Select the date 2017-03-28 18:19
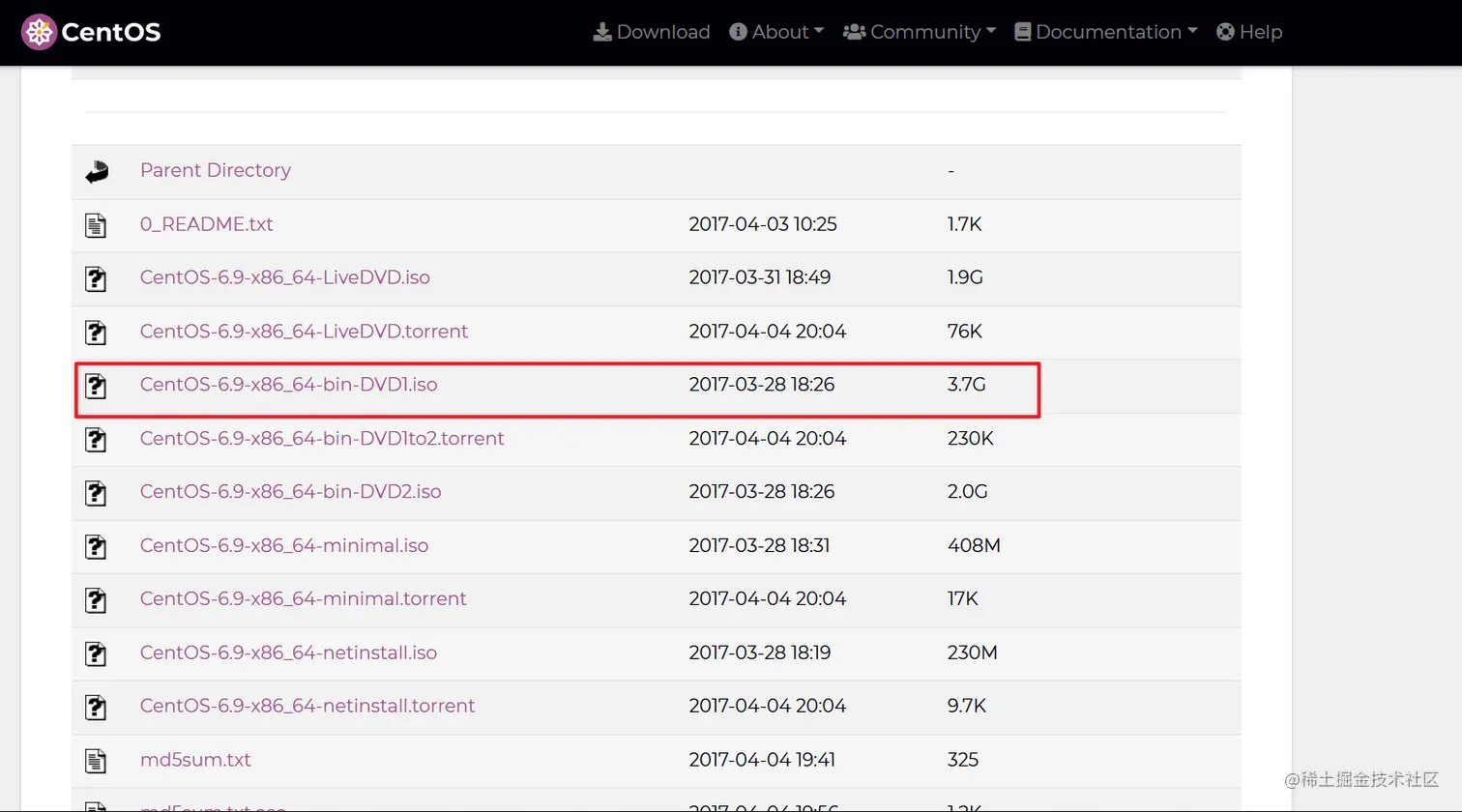This screenshot has width=1462, height=812. pos(760,653)
